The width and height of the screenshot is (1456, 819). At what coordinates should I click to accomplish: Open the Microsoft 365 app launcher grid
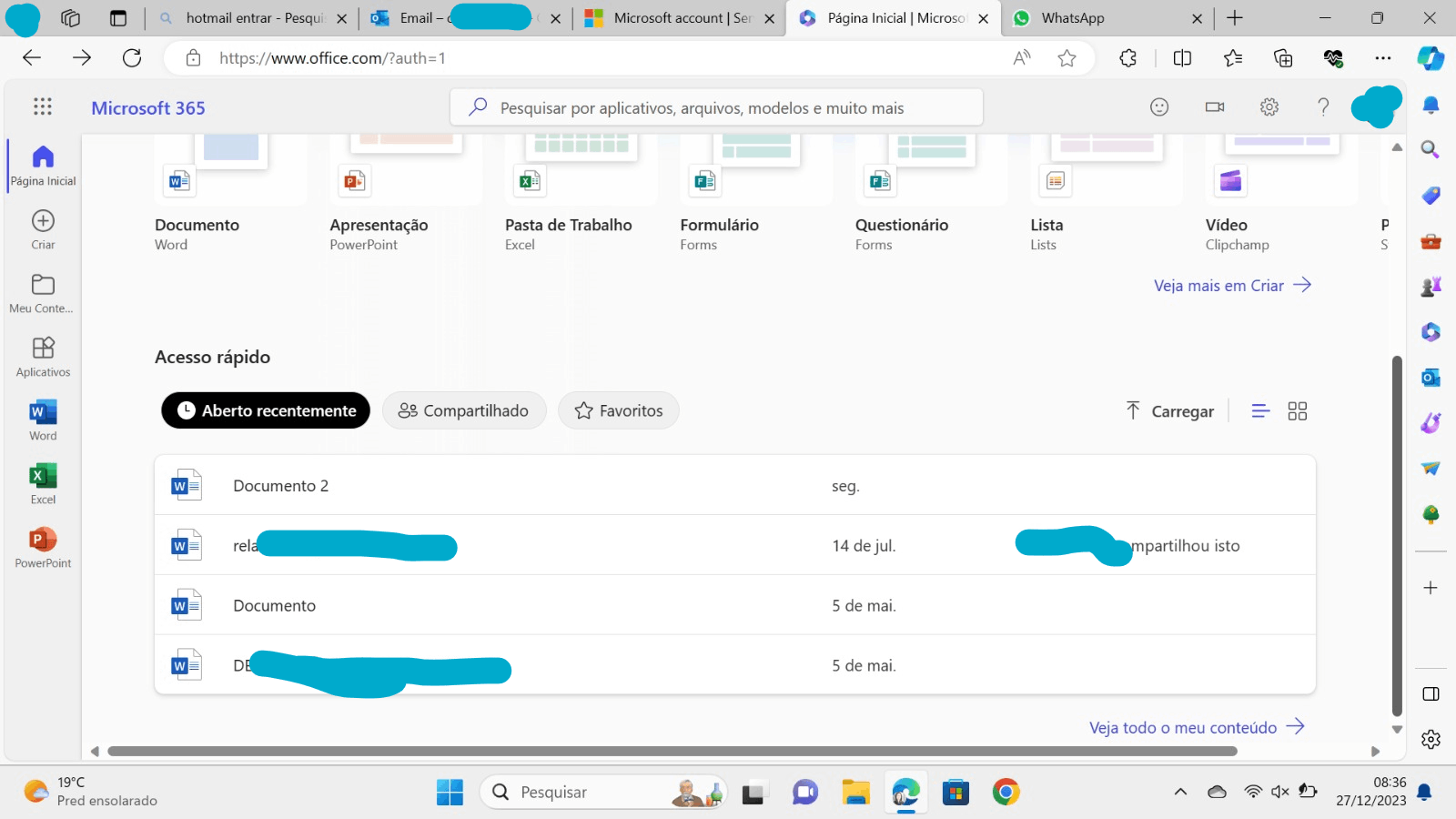click(43, 107)
